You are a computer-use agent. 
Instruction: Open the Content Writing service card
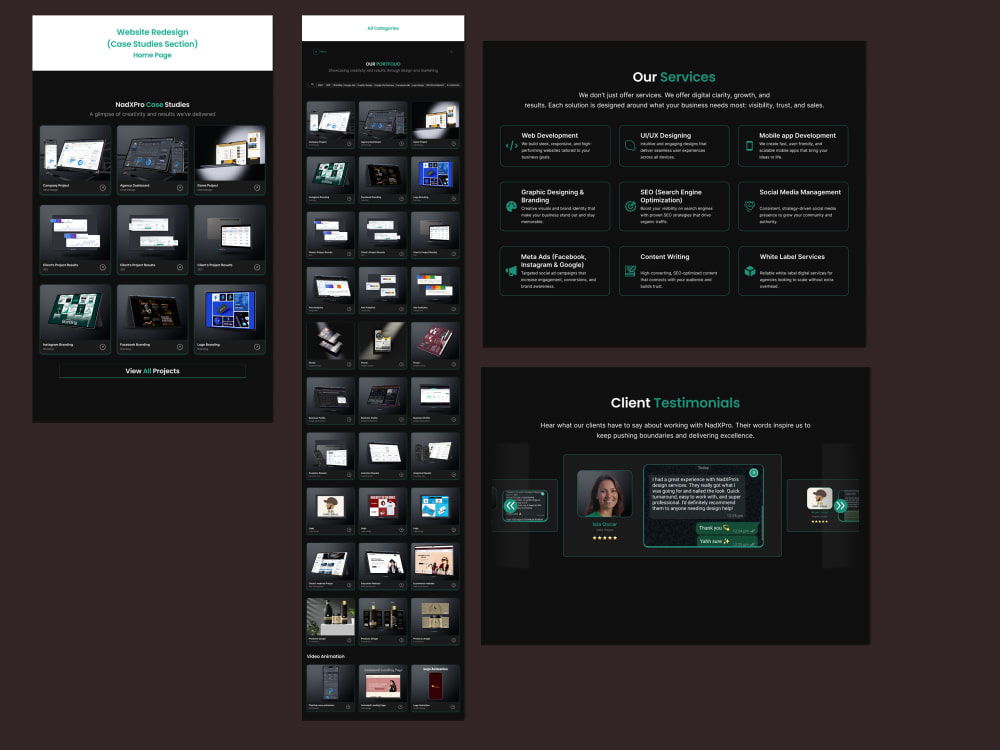[674, 270]
